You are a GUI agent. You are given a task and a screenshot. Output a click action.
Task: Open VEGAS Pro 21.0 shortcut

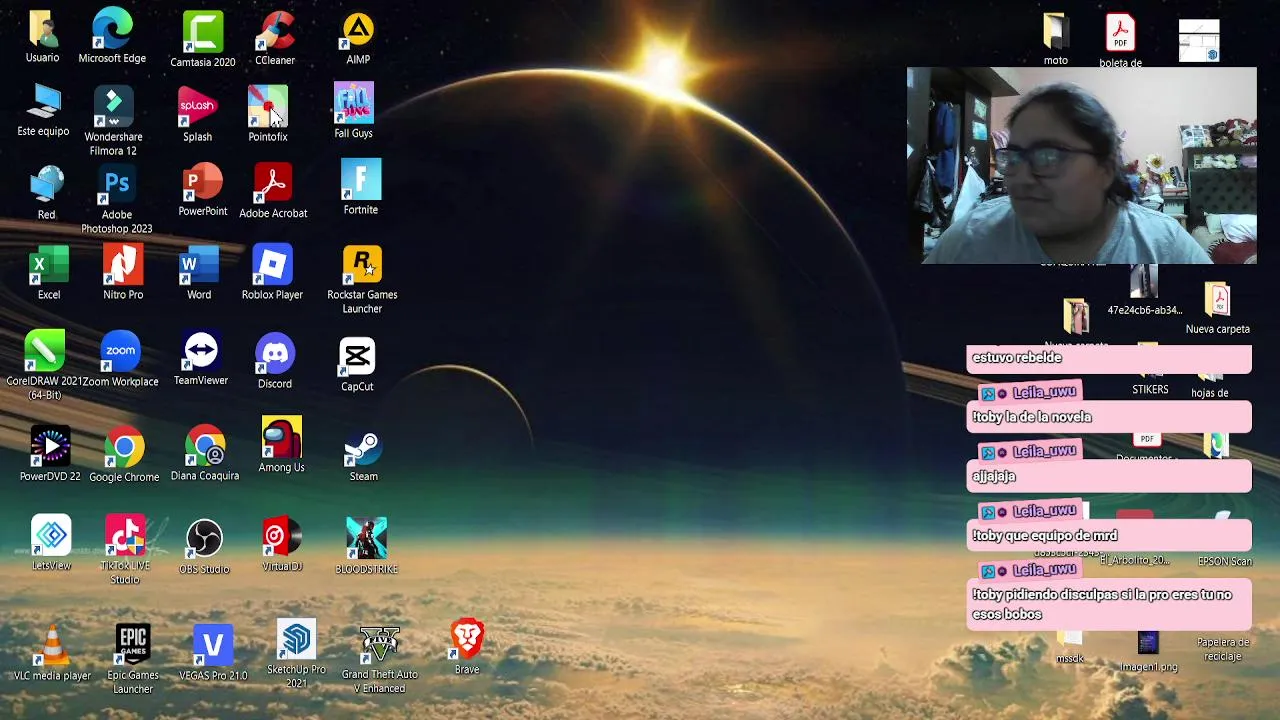213,646
